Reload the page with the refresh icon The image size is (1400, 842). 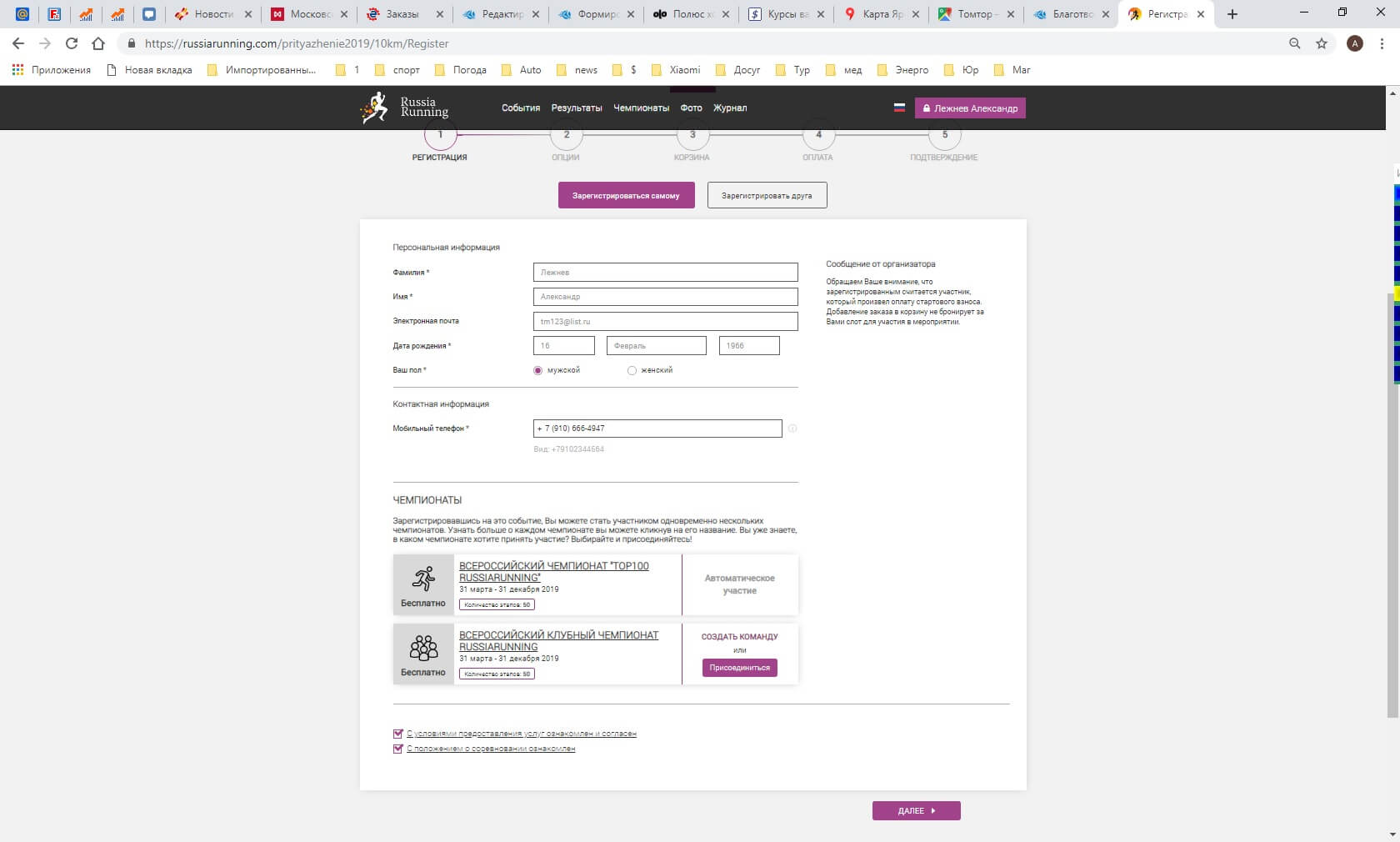tap(72, 43)
